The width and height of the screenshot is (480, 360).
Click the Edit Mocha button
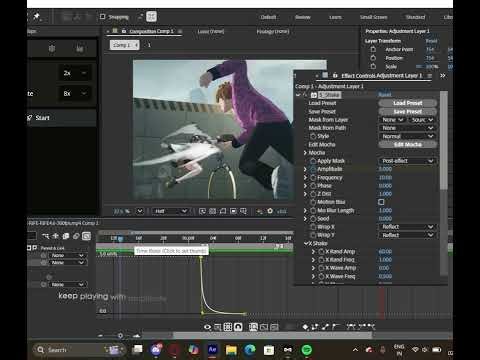click(407, 144)
